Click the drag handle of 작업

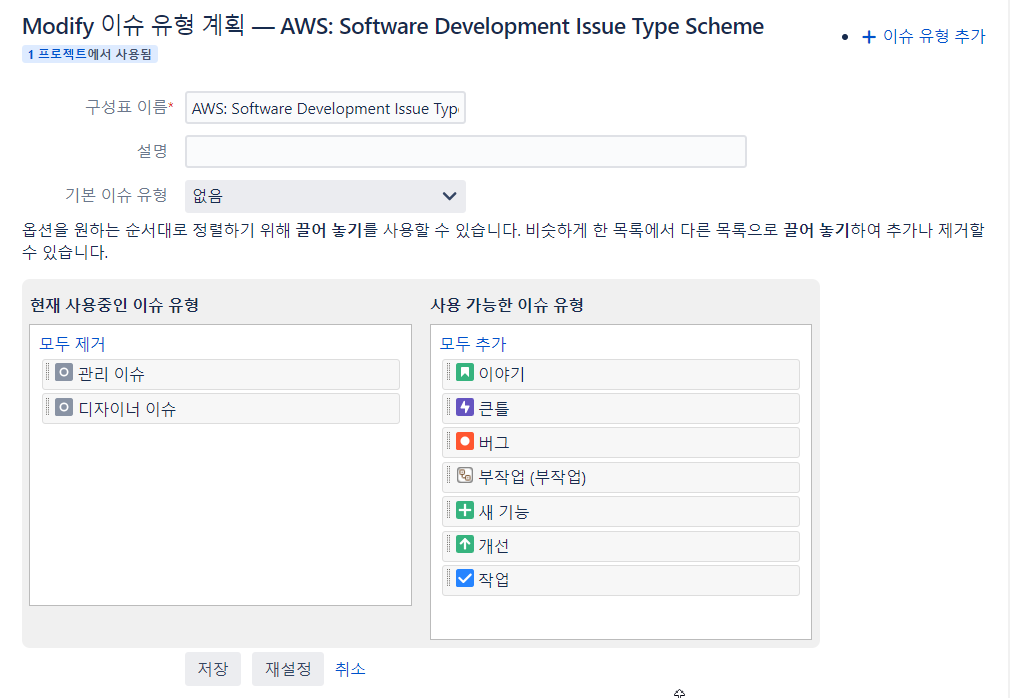pyautogui.click(x=448, y=578)
